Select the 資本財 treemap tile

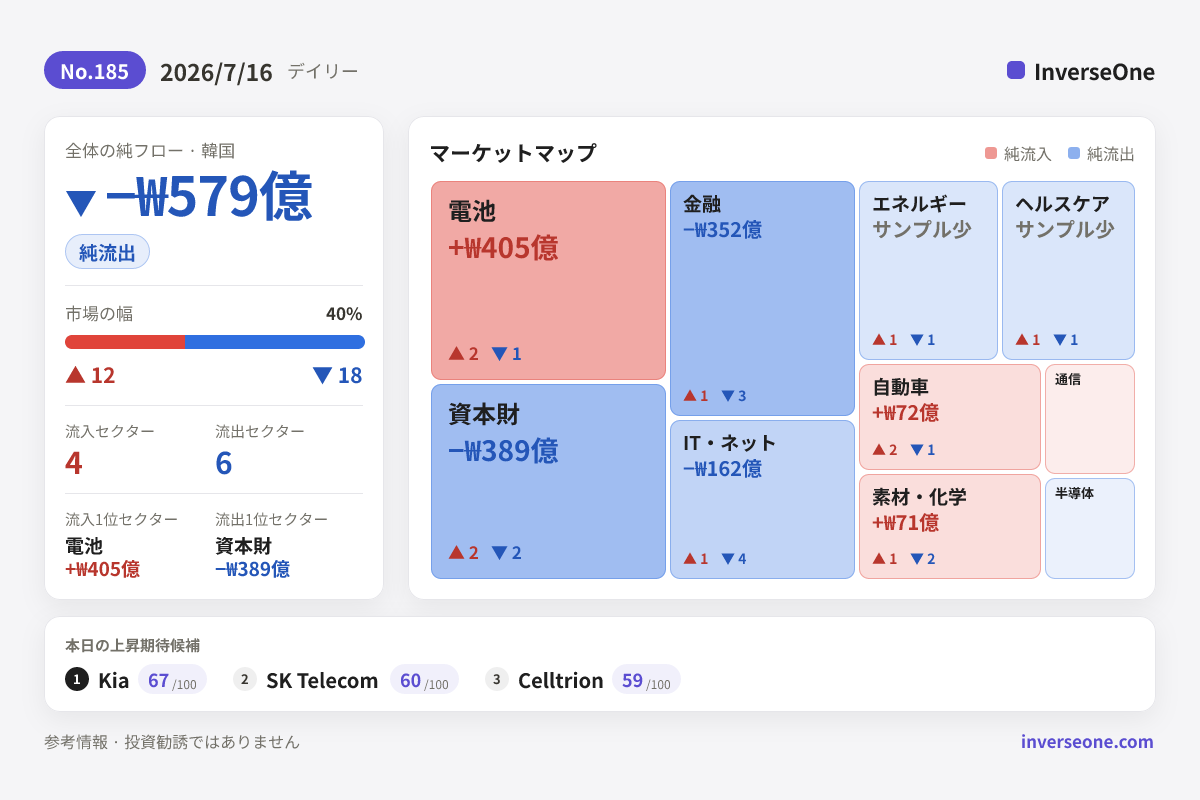pyautogui.click(x=548, y=481)
